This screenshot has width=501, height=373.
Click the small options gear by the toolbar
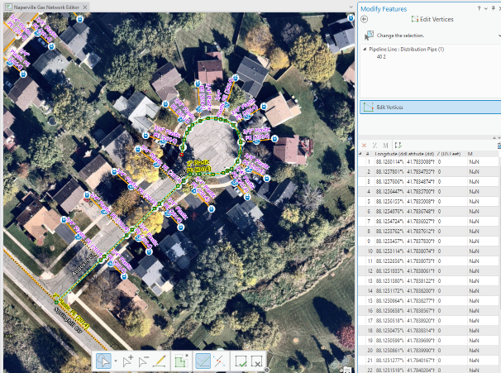[267, 370]
